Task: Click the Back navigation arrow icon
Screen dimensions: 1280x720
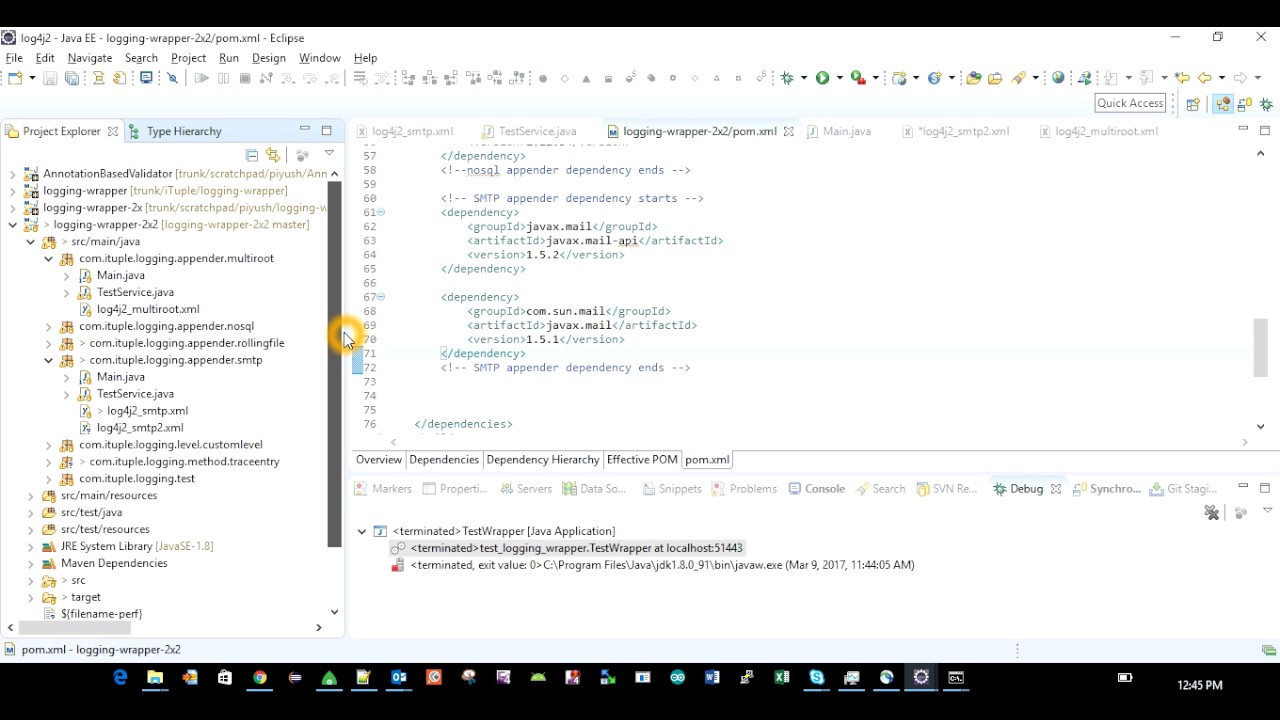Action: [1205, 78]
